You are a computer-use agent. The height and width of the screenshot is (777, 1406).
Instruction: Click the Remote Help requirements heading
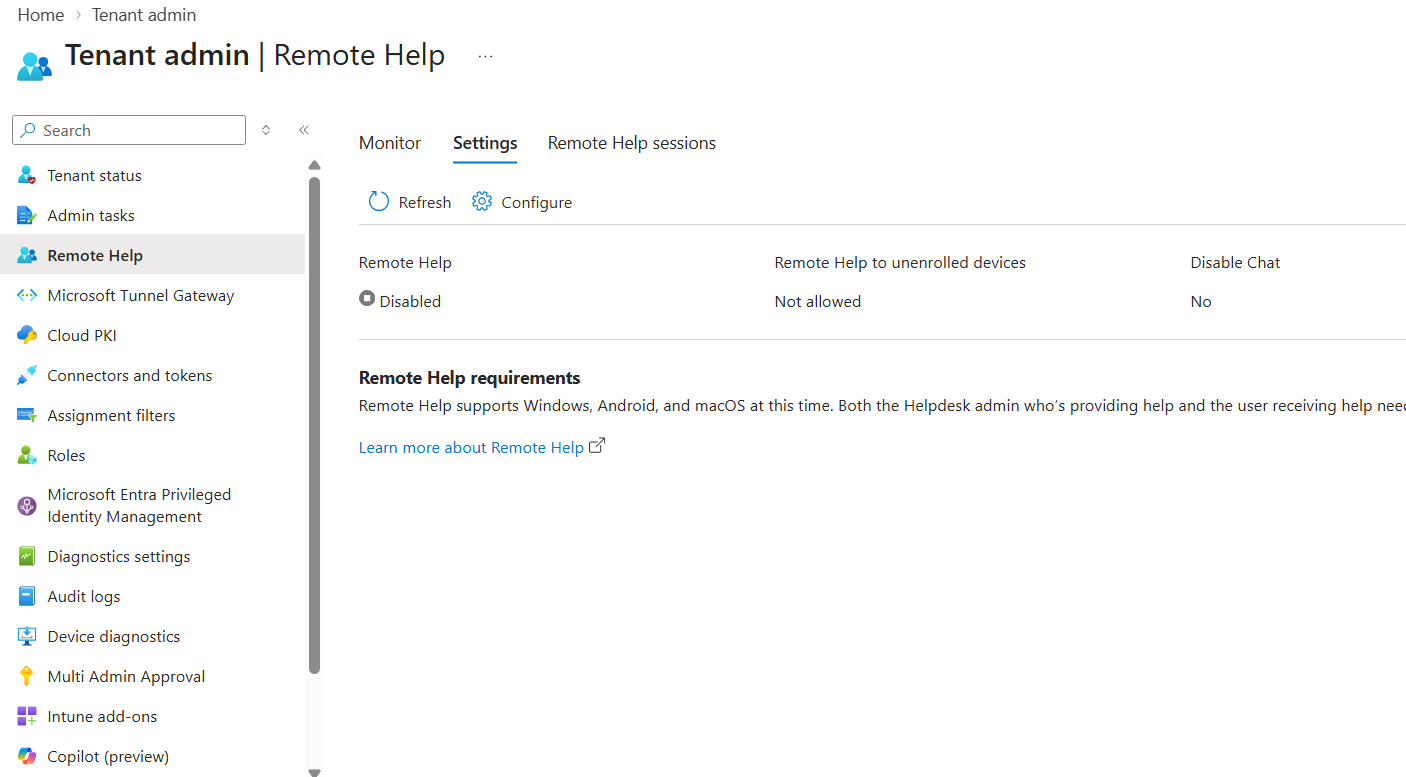pos(470,377)
